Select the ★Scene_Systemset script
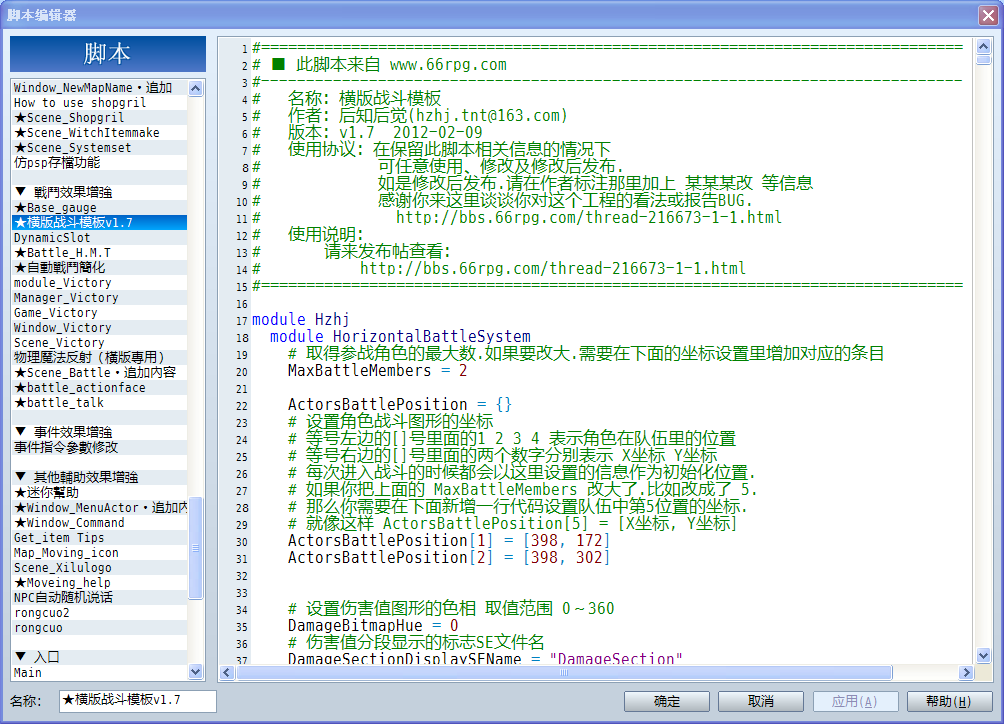The image size is (1004, 724). click(100, 148)
